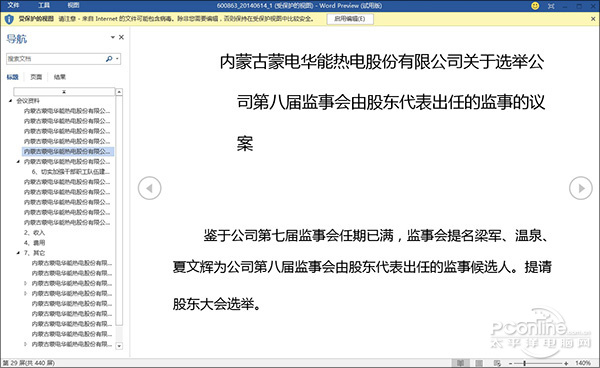This screenshot has width=600, height=368.
Task: Expand the last collapsed heading in list
Action: pyautogui.click(x=26, y=344)
